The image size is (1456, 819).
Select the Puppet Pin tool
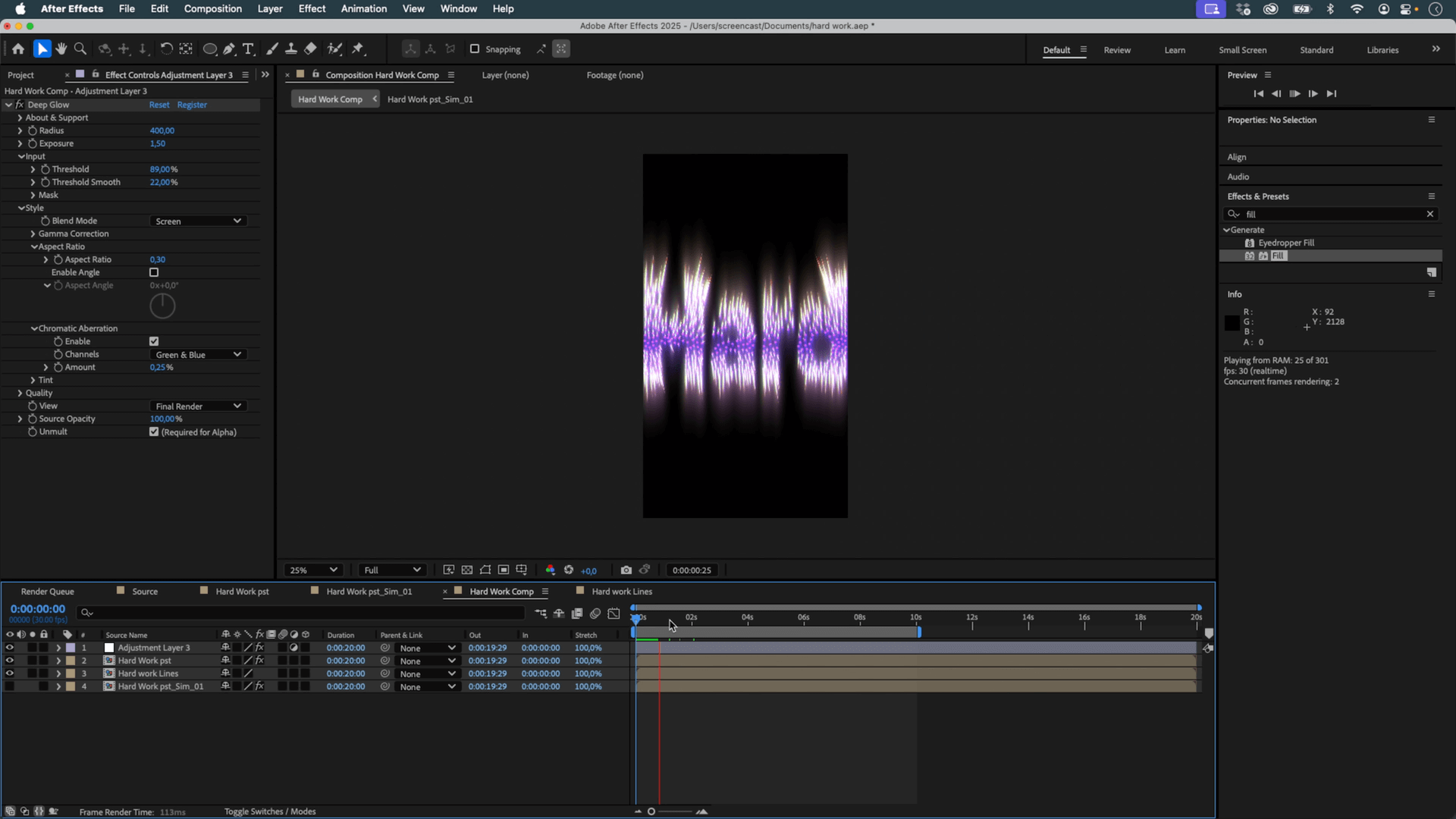(x=358, y=49)
